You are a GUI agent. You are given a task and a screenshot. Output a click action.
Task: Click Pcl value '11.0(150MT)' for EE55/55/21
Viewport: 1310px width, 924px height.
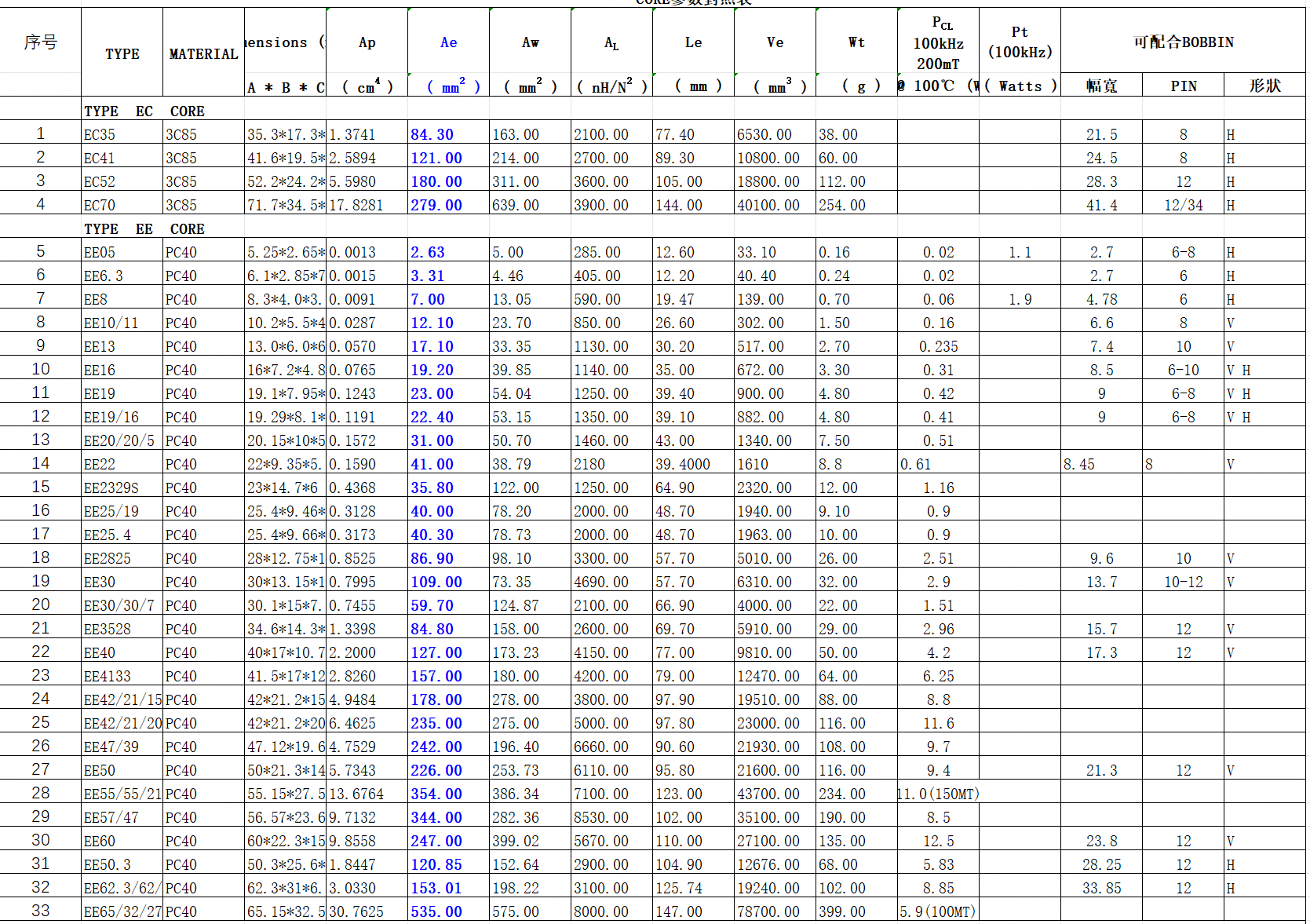point(938,794)
